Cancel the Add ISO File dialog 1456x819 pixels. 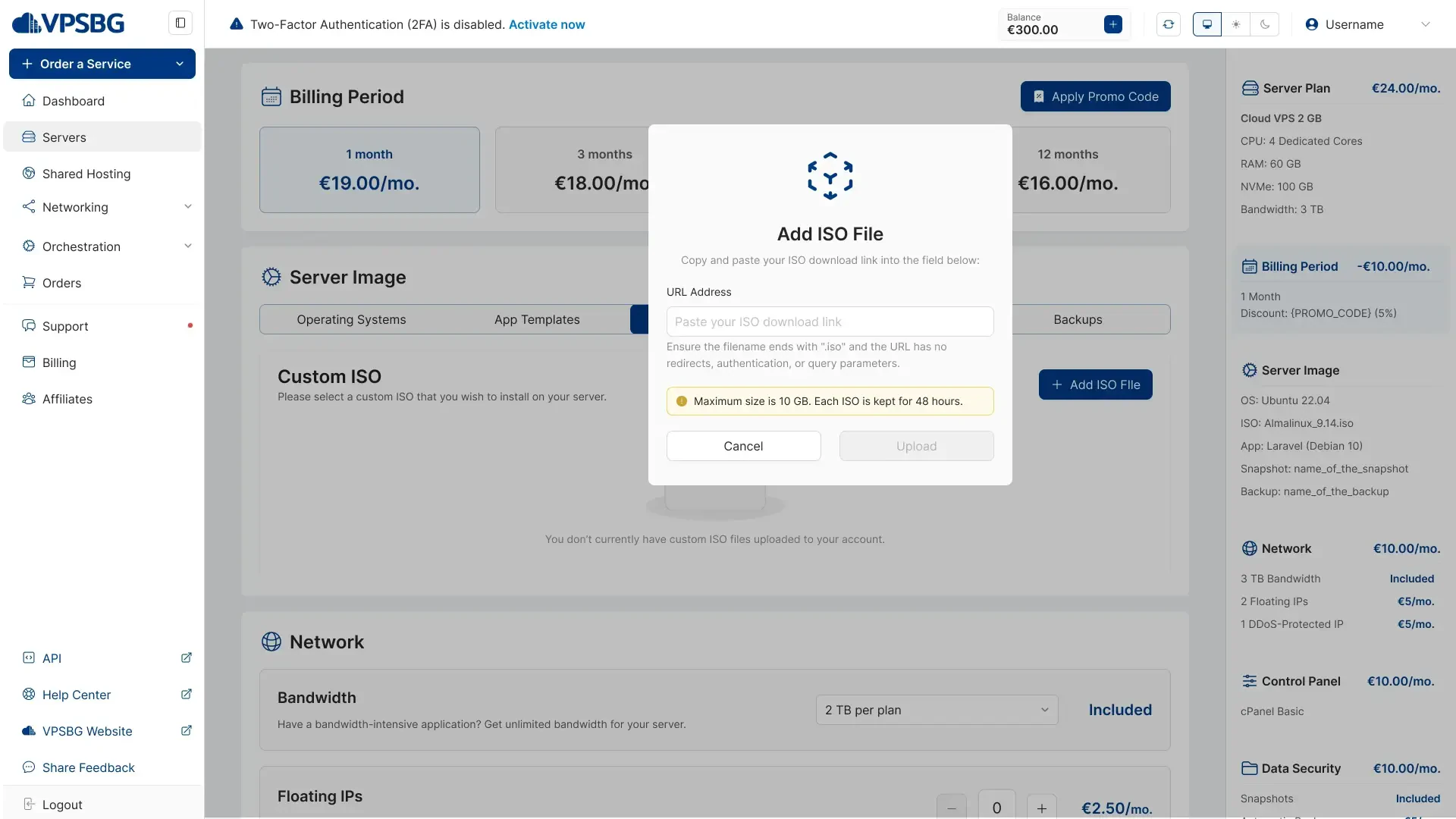743,446
